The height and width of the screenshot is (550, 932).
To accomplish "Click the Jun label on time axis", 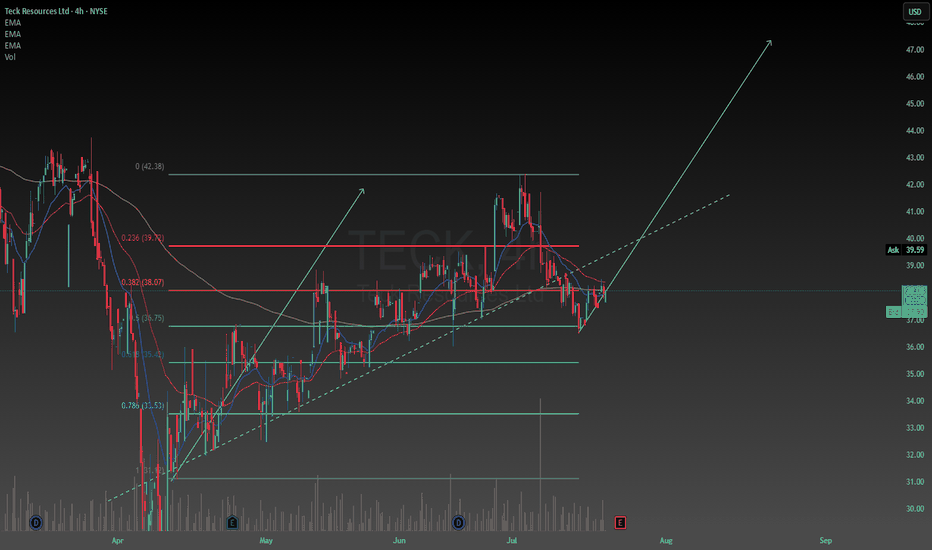I will coord(399,540).
